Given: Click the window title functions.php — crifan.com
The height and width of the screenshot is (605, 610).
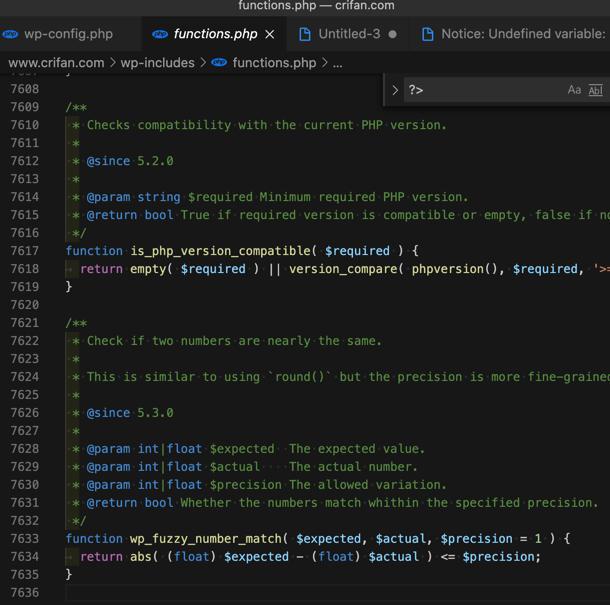Looking at the screenshot, I should click(316, 5).
